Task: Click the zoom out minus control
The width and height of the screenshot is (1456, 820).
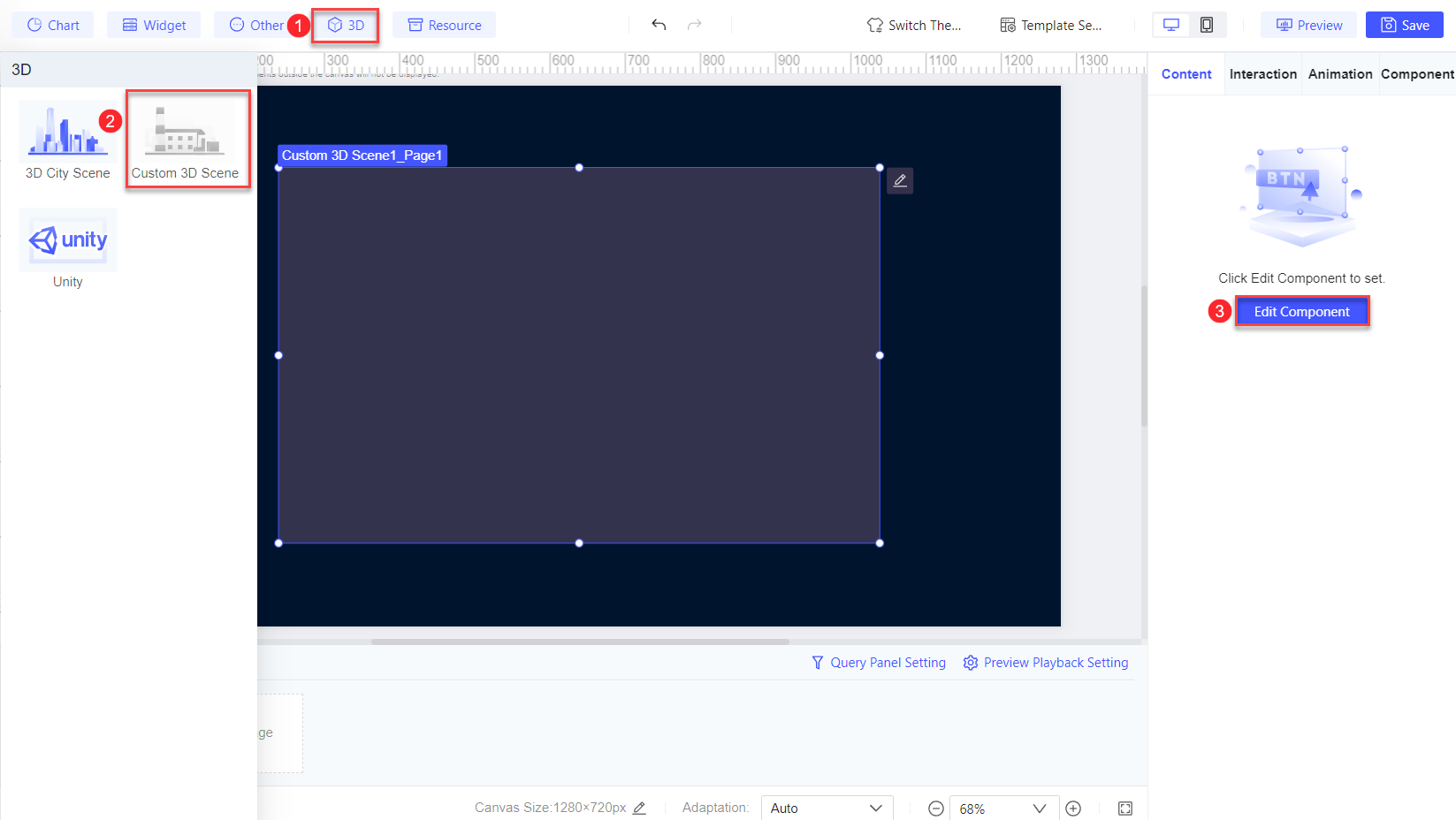Action: [x=935, y=808]
